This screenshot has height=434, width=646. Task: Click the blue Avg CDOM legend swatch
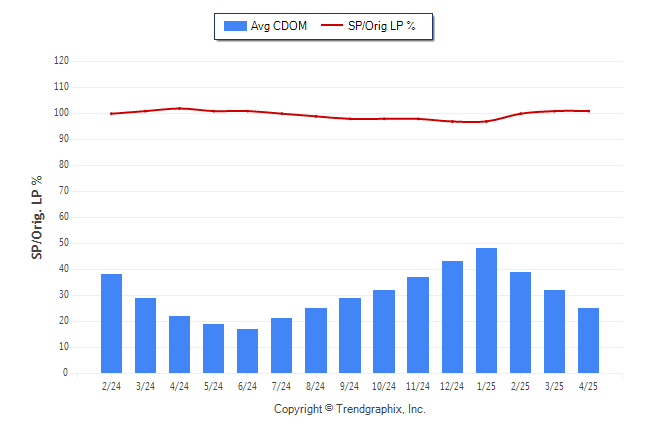(235, 26)
